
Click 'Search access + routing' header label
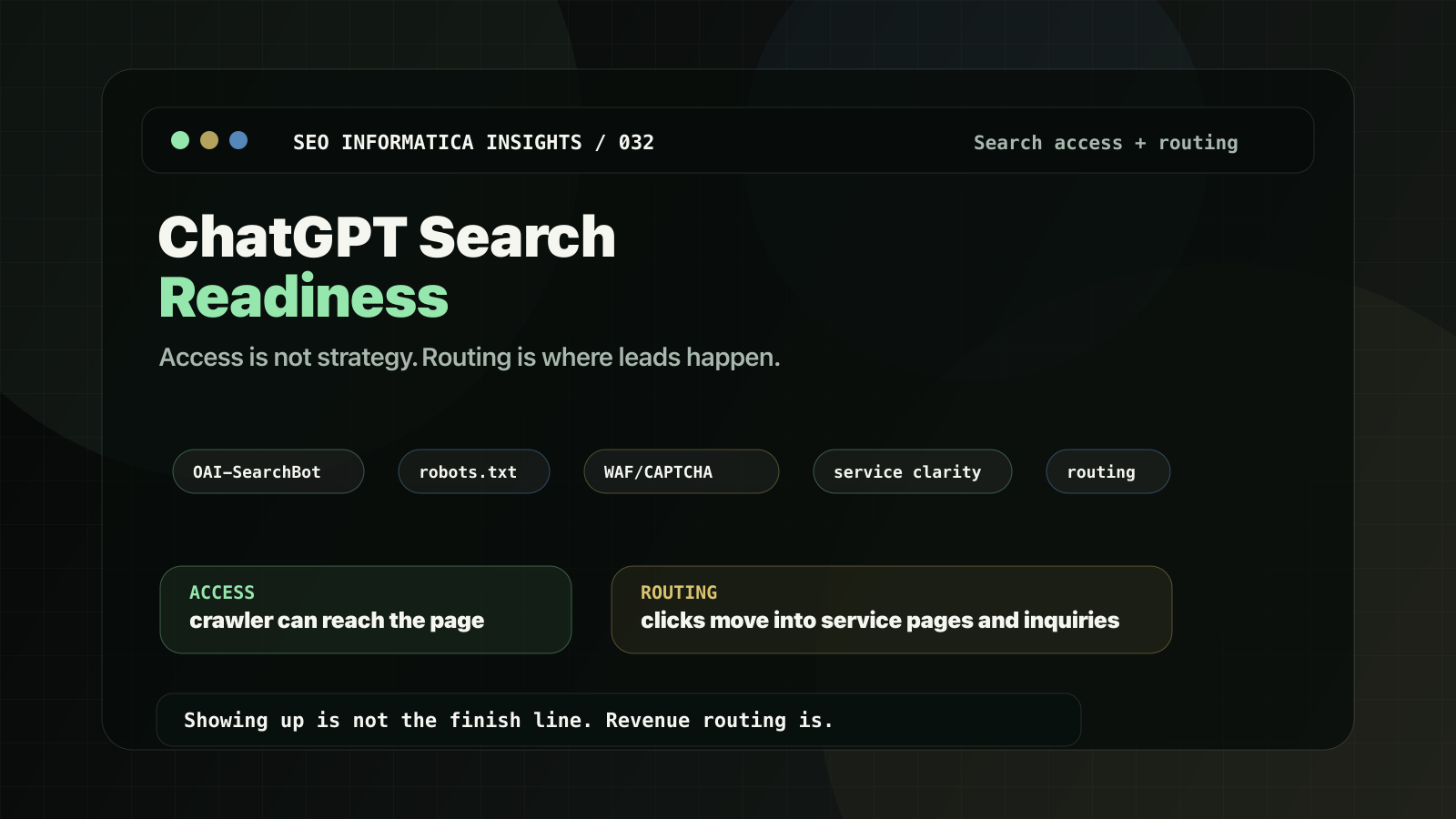click(1106, 143)
